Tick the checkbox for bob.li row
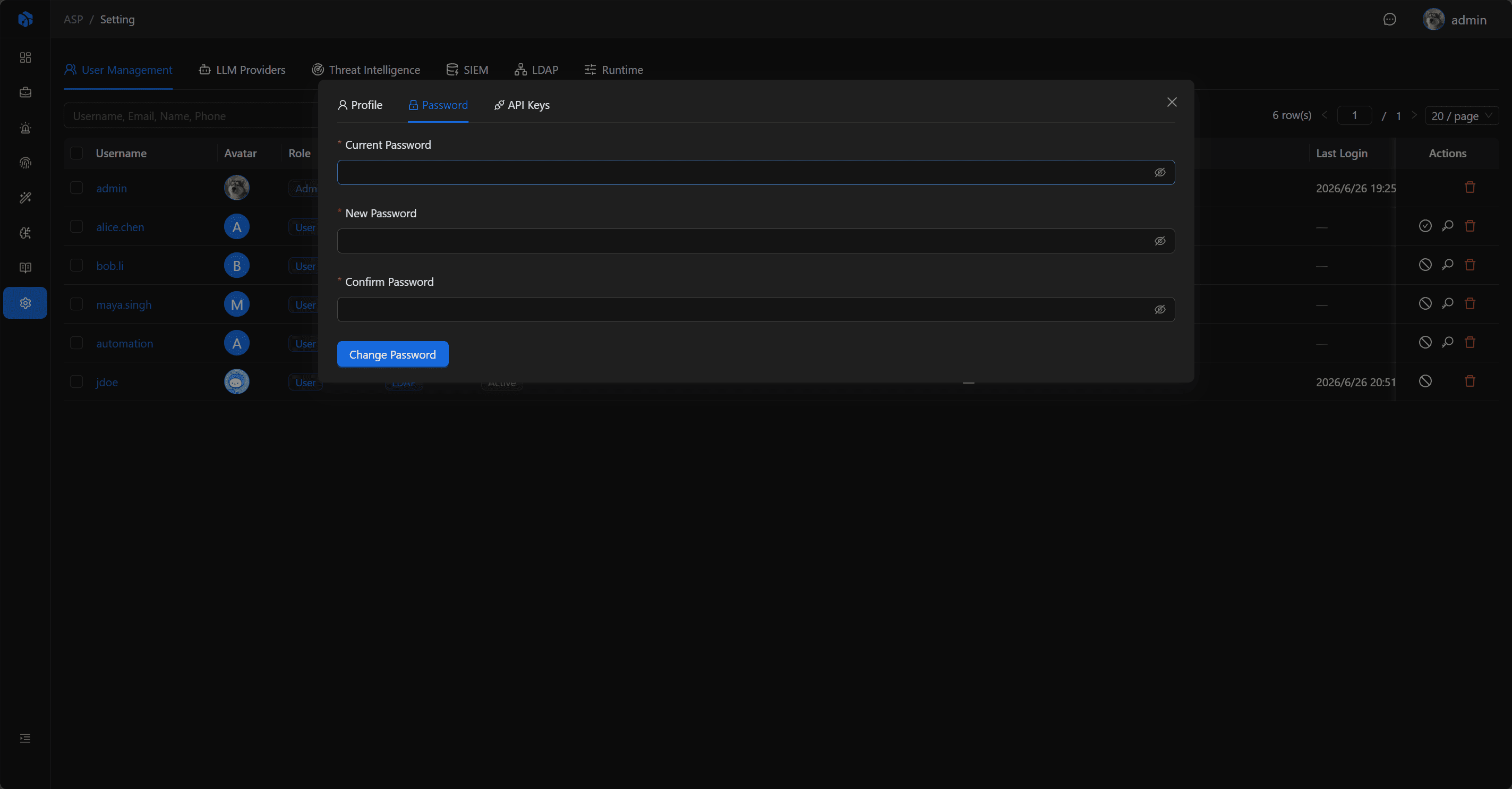 point(76,265)
